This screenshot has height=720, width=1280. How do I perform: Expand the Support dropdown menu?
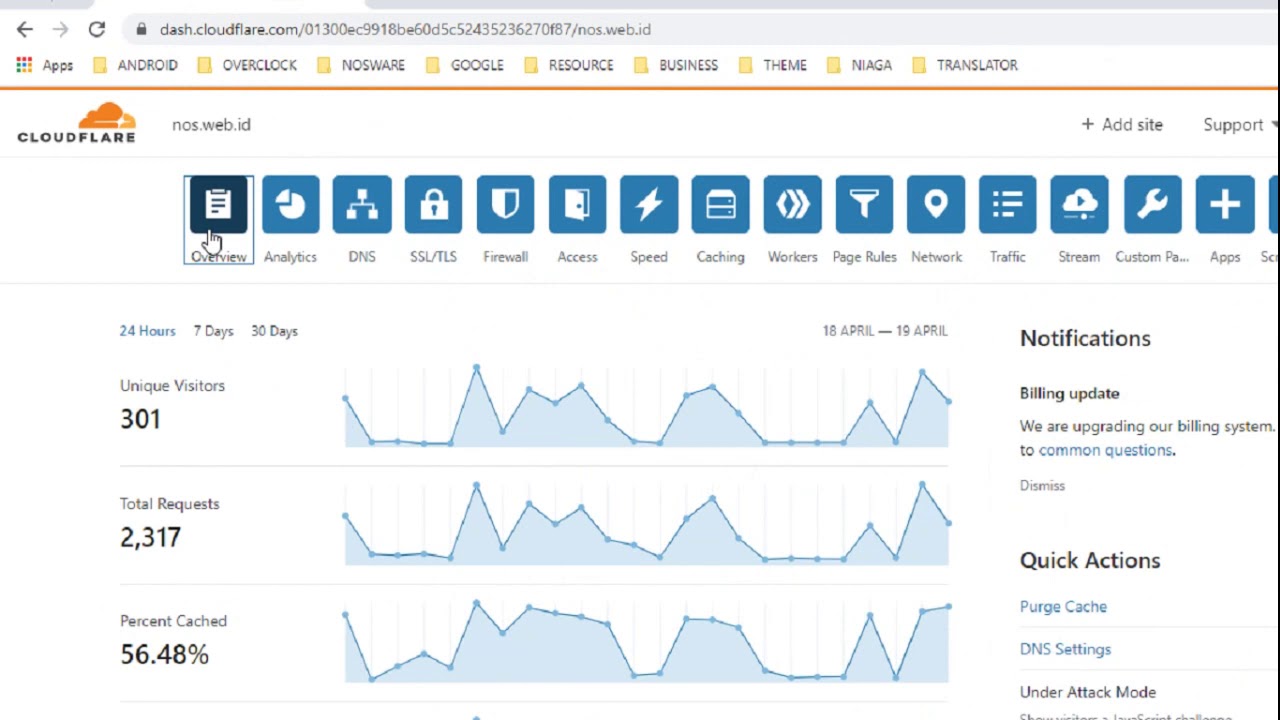click(1241, 125)
